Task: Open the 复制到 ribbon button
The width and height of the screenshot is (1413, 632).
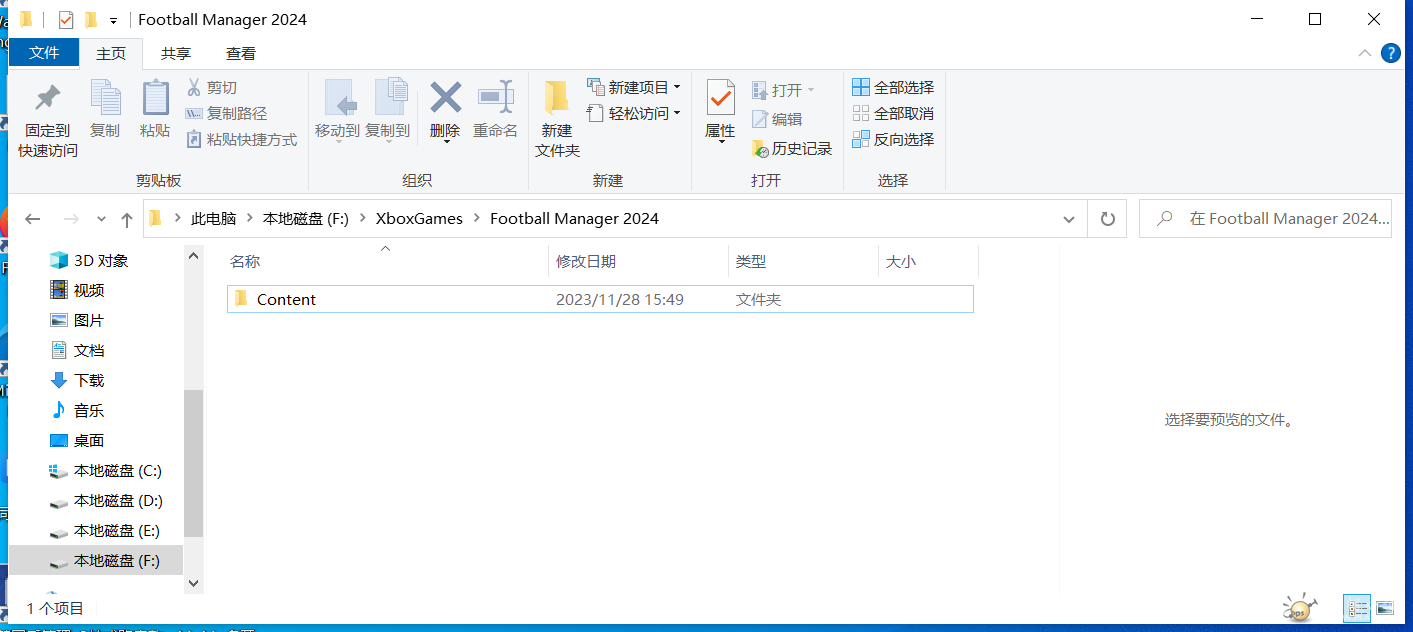Action: tap(387, 110)
